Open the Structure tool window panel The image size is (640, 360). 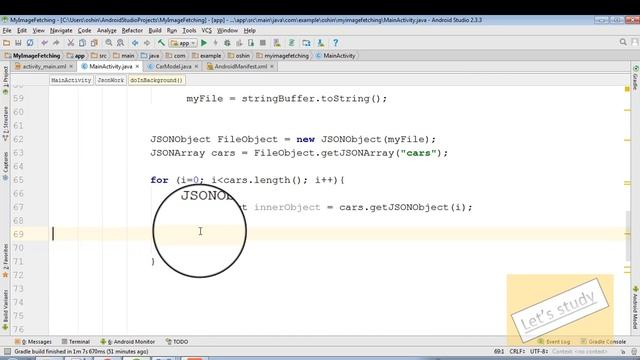coord(5,124)
